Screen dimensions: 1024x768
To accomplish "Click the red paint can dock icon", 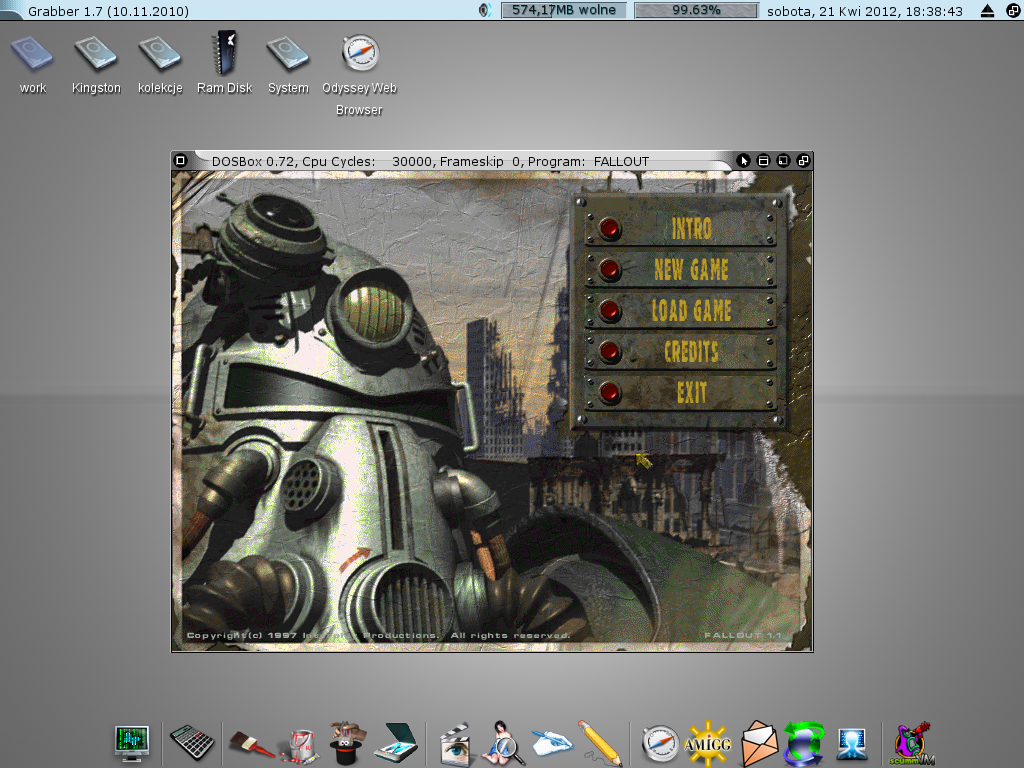I will point(300,745).
